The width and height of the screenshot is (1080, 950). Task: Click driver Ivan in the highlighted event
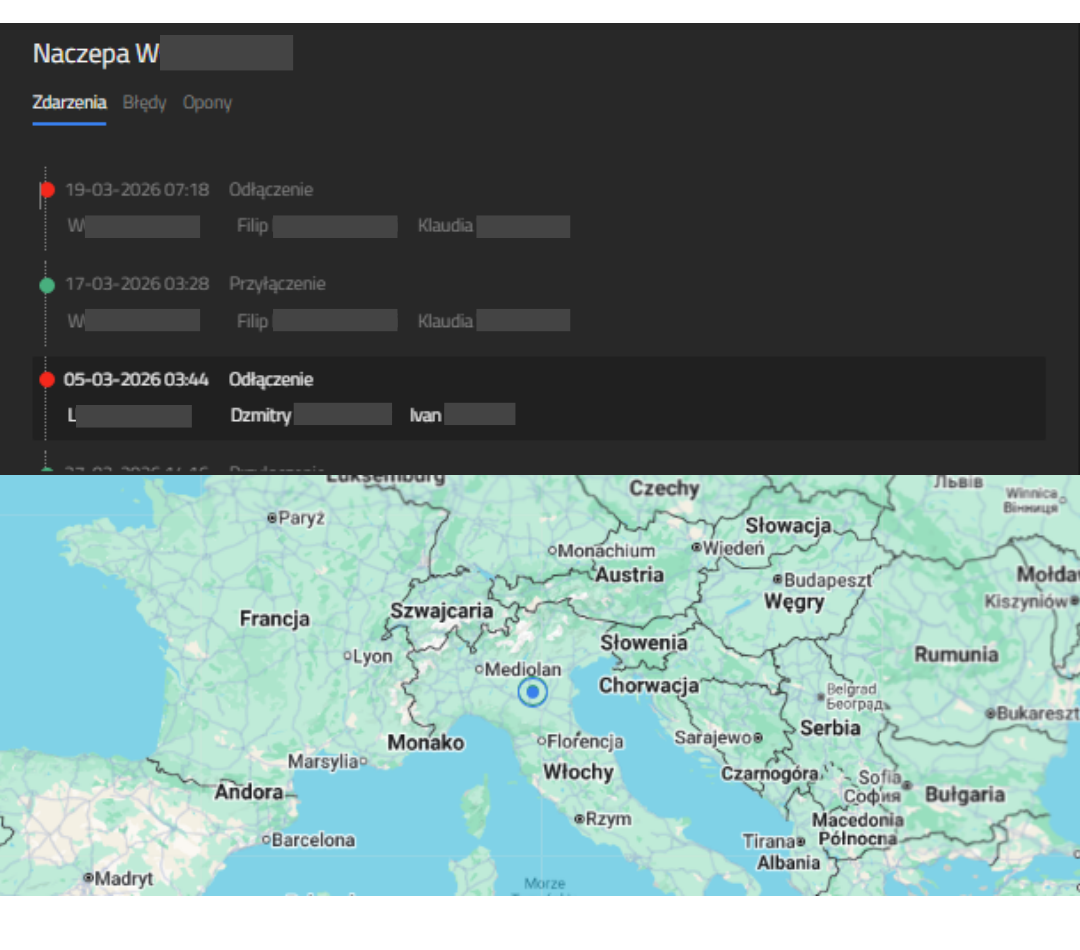coord(425,415)
